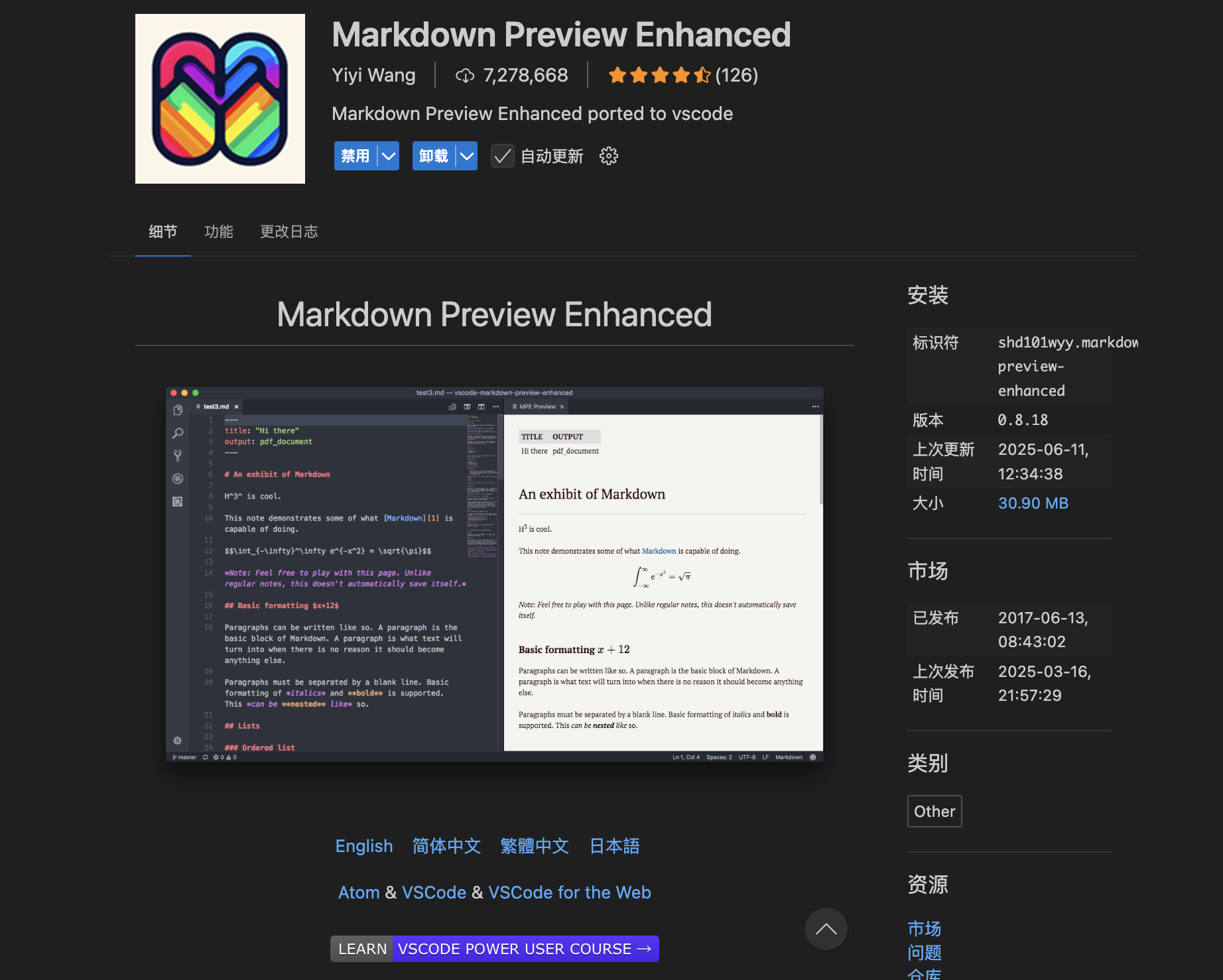Image resolution: width=1223 pixels, height=980 pixels.
Task: Open the Atom link
Action: click(x=359, y=892)
